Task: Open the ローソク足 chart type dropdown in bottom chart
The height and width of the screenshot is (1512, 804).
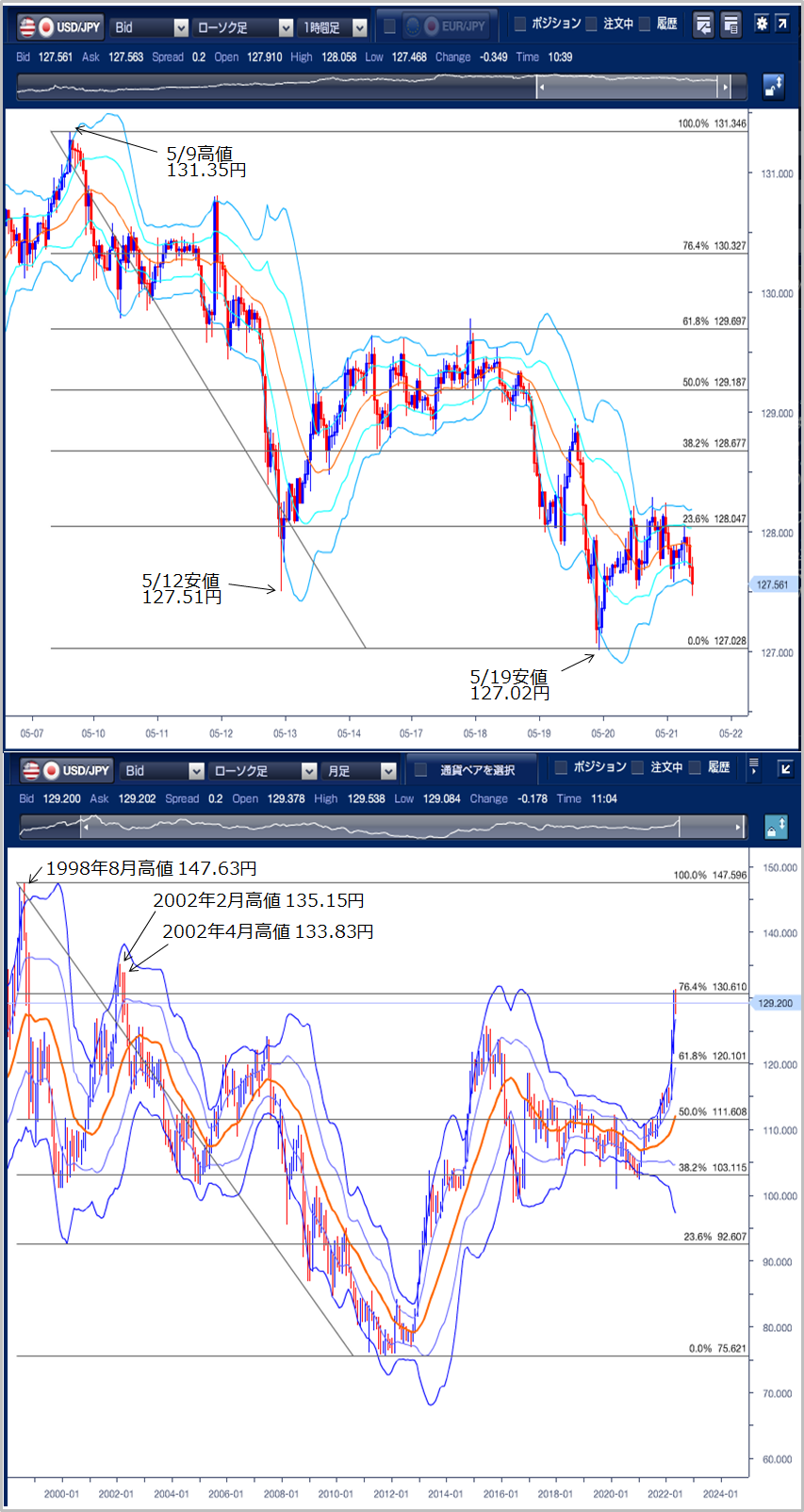Action: (x=263, y=771)
